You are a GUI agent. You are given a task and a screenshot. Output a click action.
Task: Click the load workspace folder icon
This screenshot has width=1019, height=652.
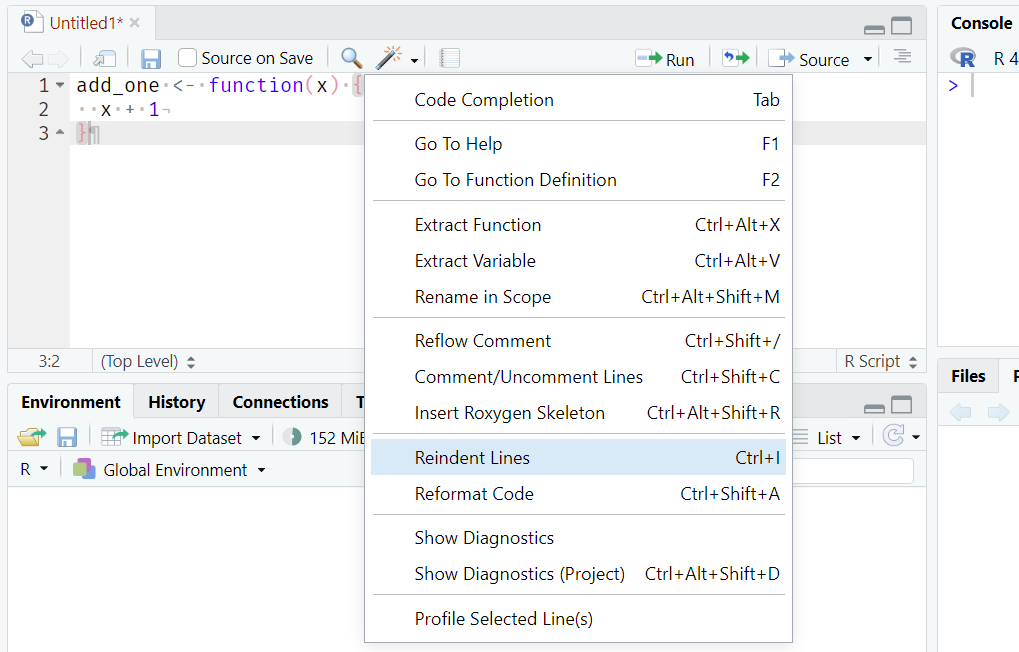[32, 437]
